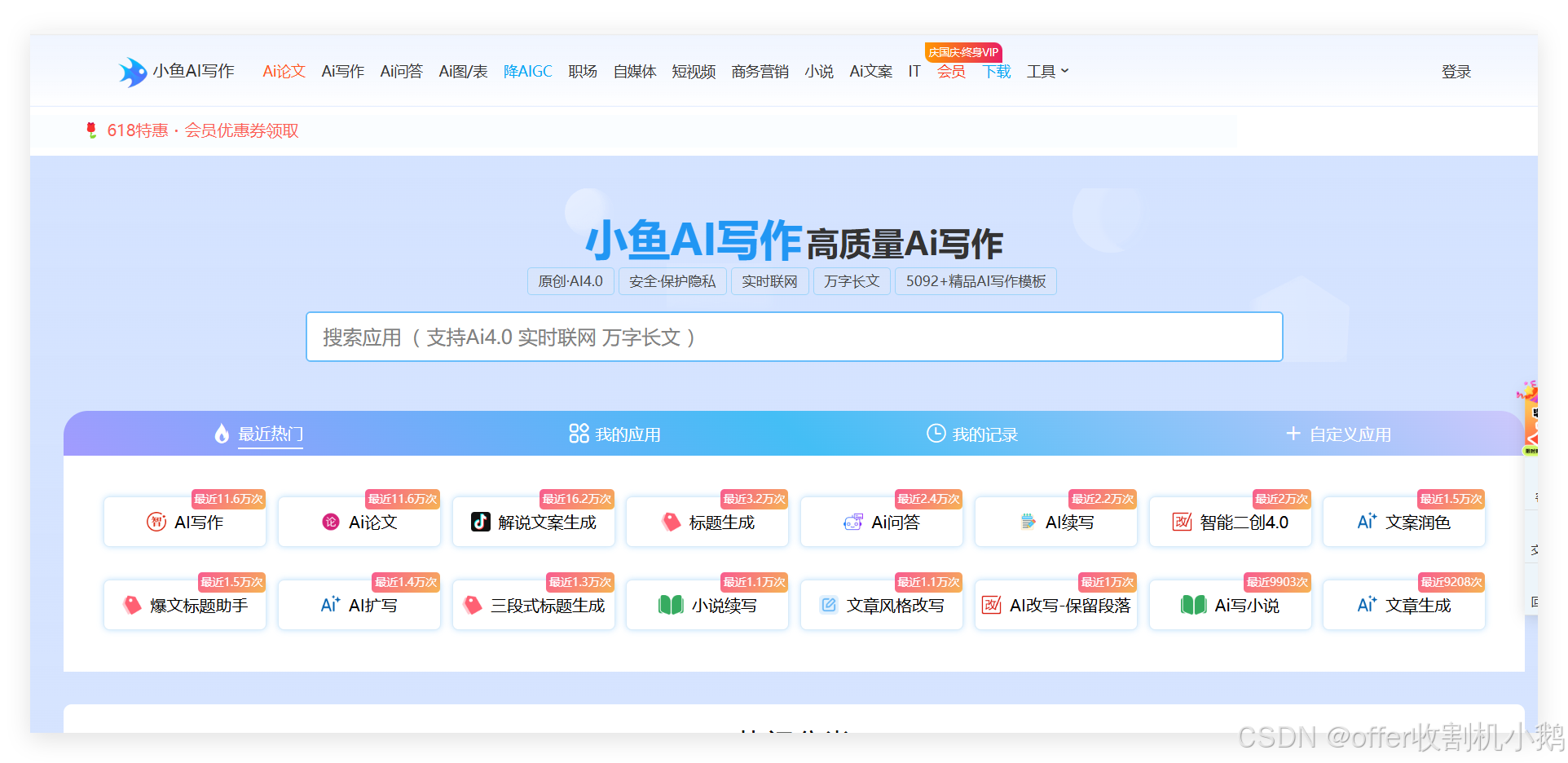Viewport: 1568px width, 763px height.
Task: Click the 原创·AI4.0 feature tag
Action: tap(570, 281)
